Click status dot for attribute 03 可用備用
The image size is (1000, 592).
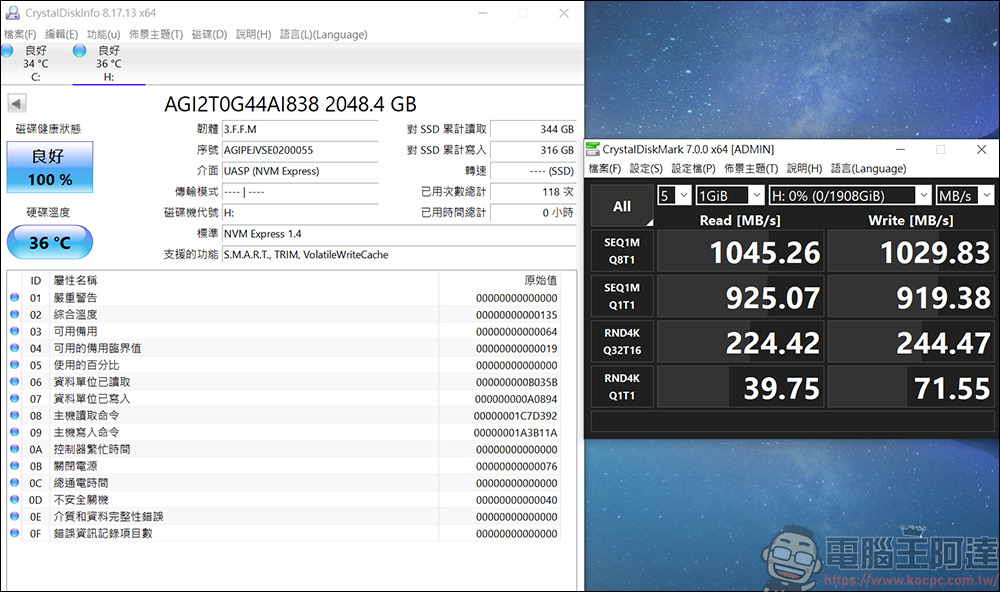(15, 331)
